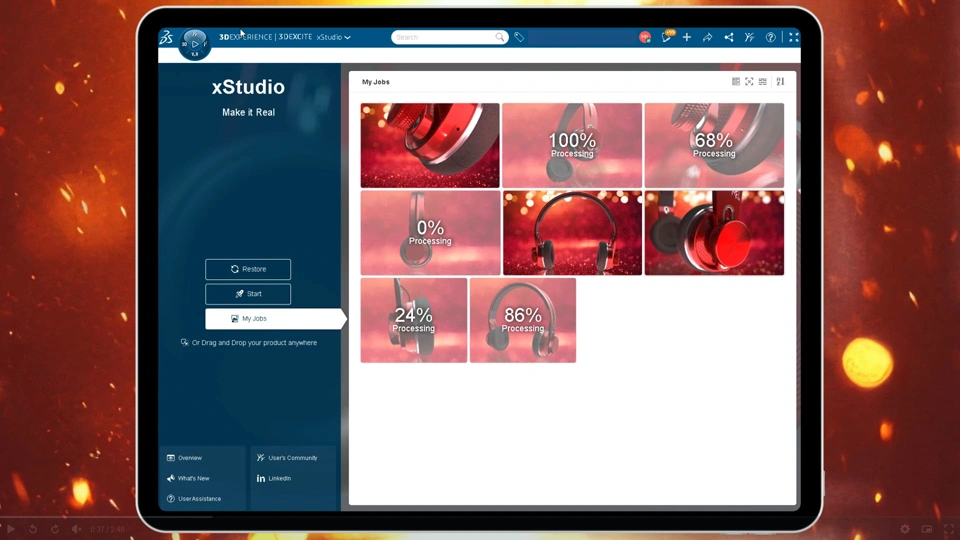The height and width of the screenshot is (540, 960).
Task: Open the social network share icon
Action: [x=729, y=37]
